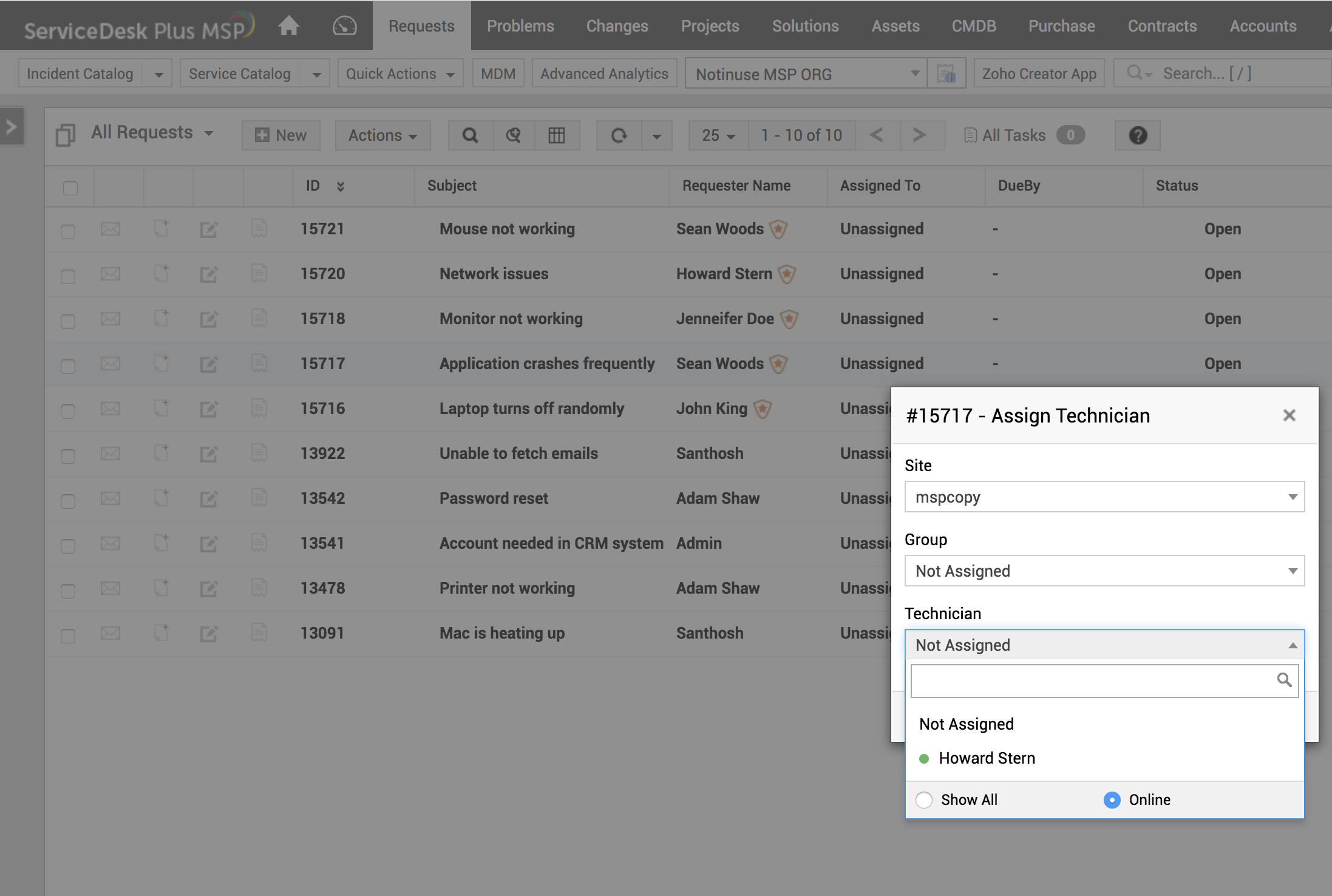Choose Howard Stern from technician list
Screen dimensions: 1332x896
coord(987,758)
